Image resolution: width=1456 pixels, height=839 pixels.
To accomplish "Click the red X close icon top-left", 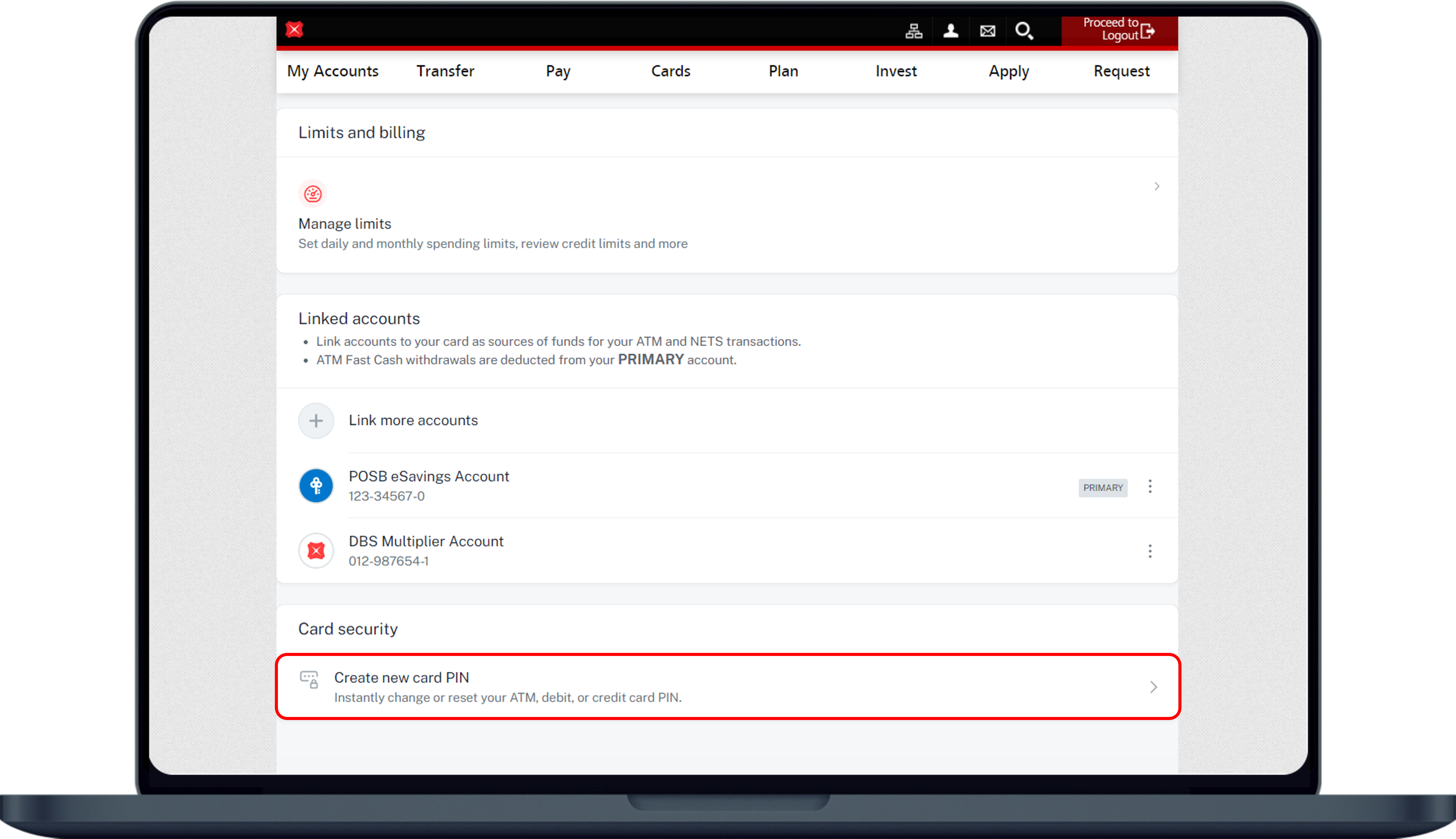I will tap(295, 29).
